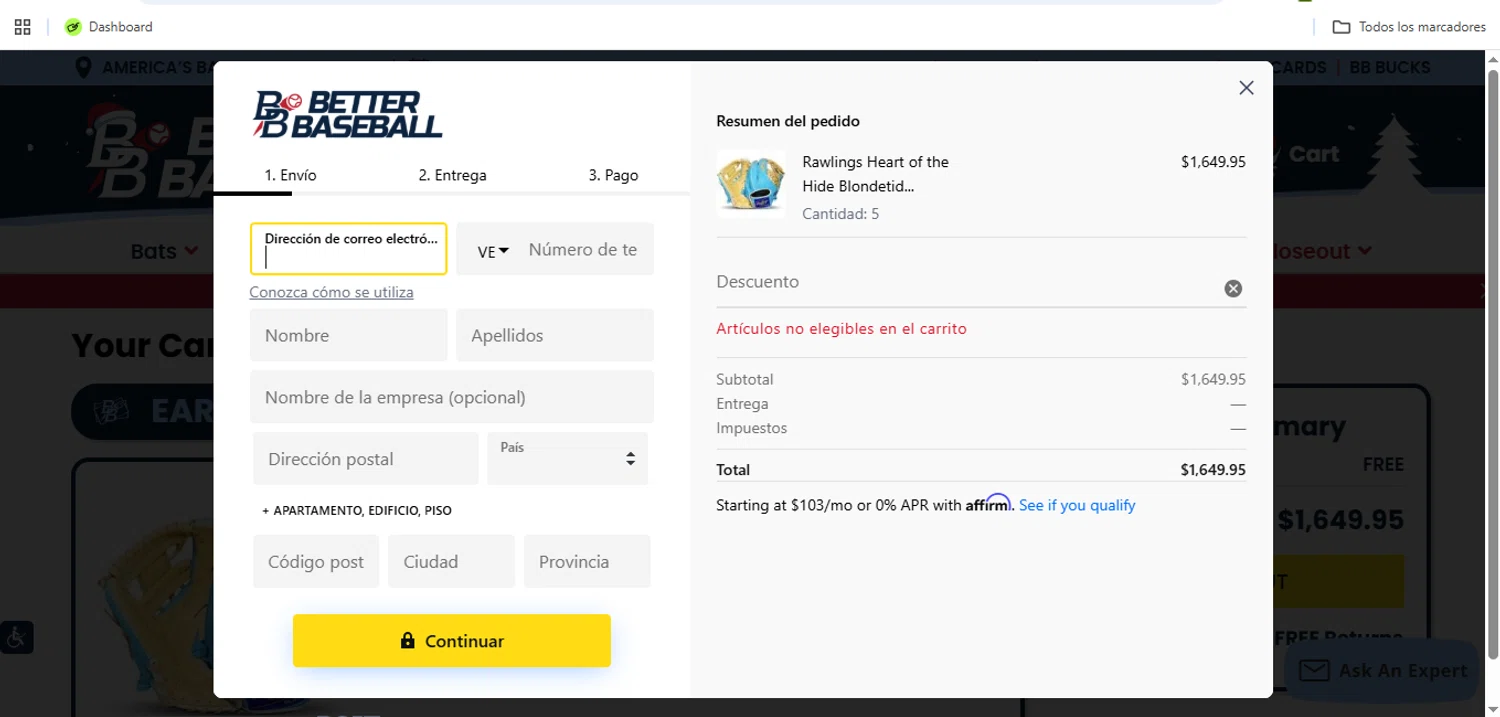
Task: Focus the Descuento code field
Action: [x=967, y=282]
